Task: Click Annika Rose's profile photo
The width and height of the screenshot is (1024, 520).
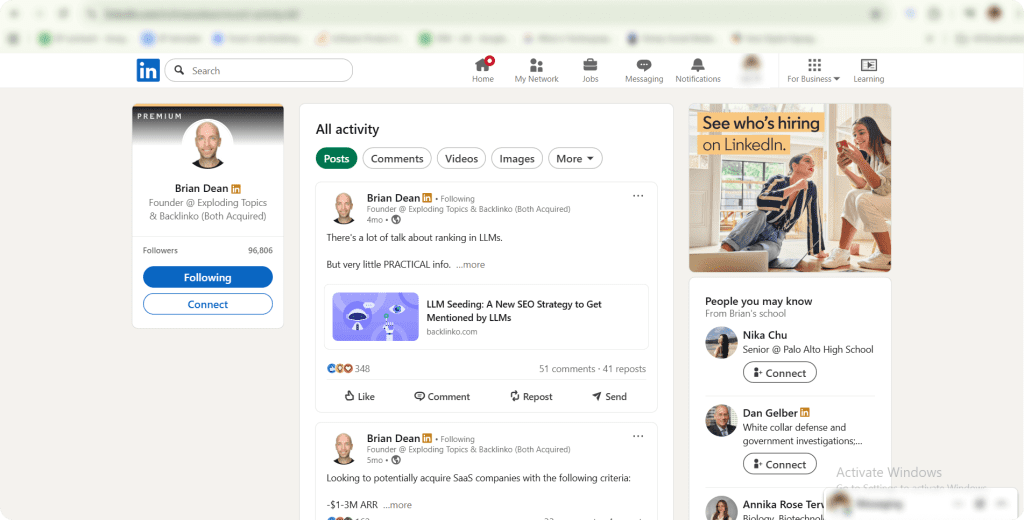Action: pos(721,508)
